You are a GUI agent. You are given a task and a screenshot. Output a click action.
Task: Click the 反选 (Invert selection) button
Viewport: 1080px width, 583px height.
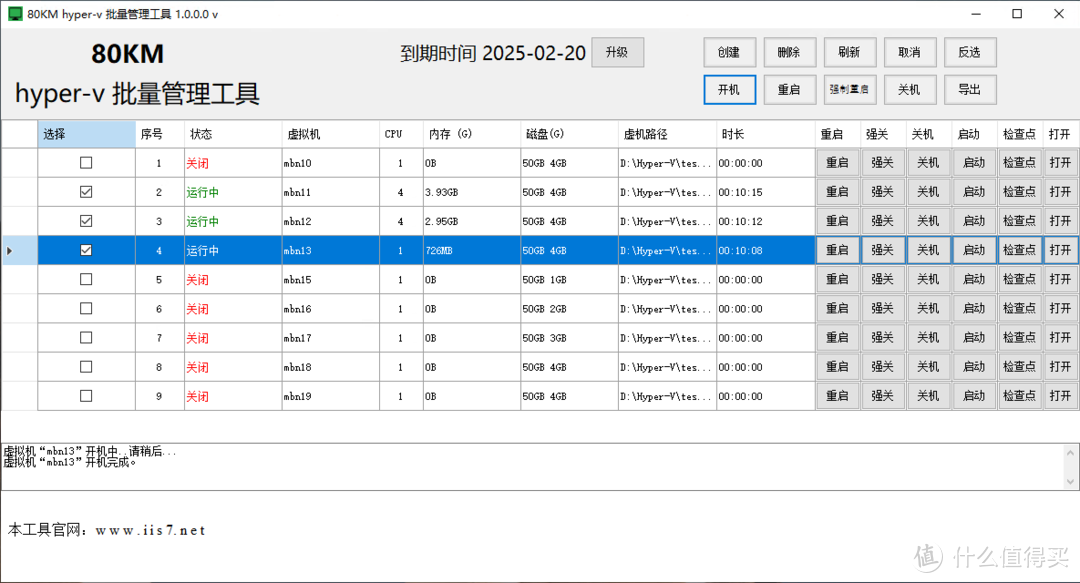970,52
